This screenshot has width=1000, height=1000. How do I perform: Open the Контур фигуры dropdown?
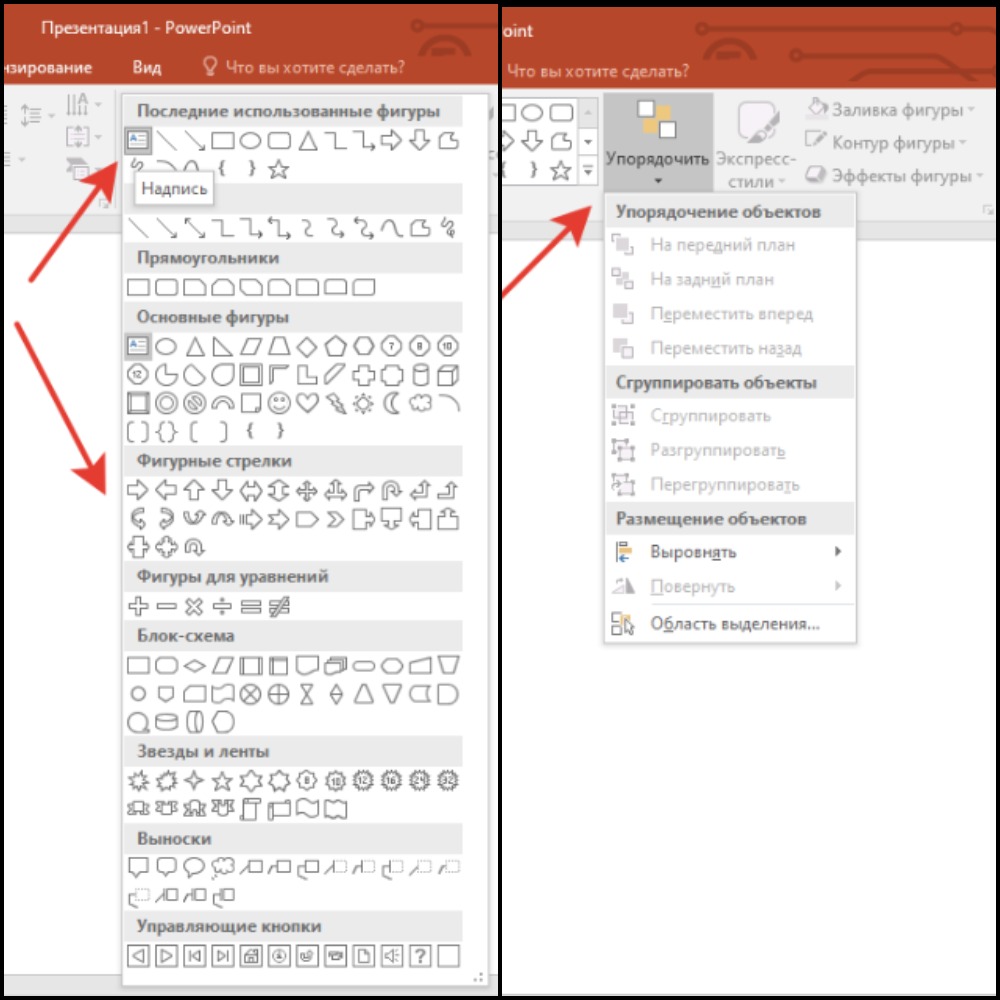(x=886, y=142)
